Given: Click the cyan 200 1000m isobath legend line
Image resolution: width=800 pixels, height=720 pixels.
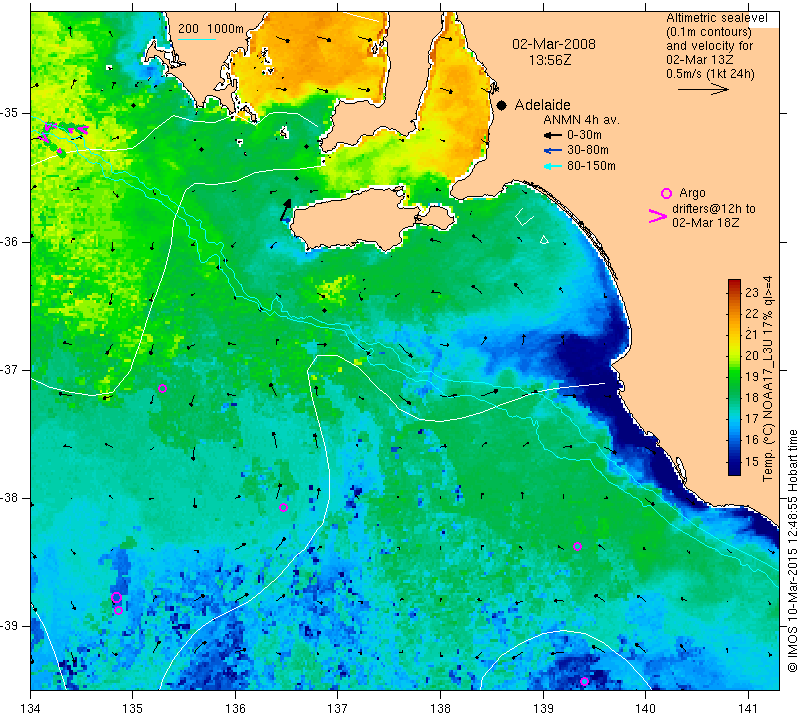Looking at the screenshot, I should [x=196, y=39].
